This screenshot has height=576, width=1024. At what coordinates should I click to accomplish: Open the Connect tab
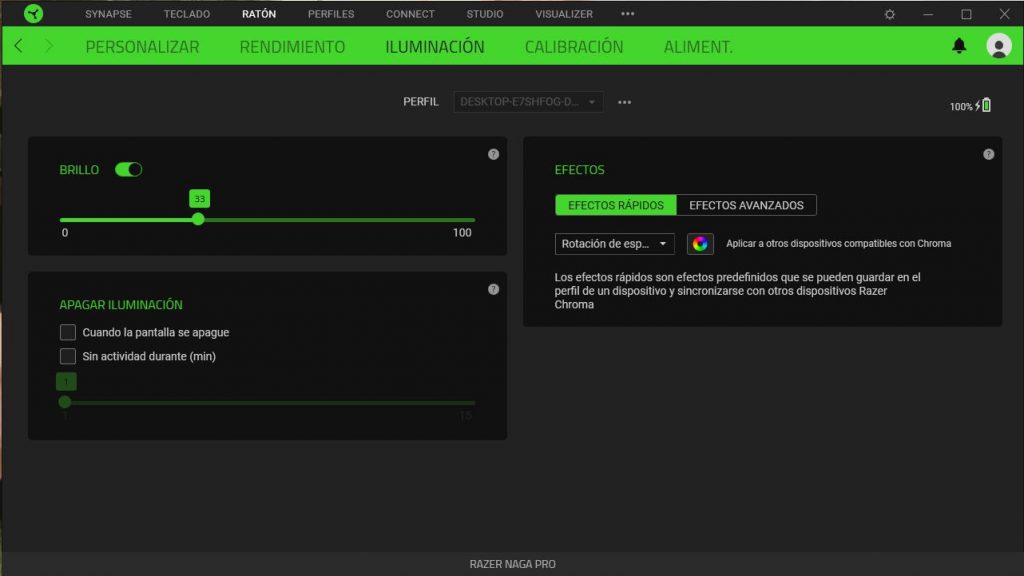[410, 14]
